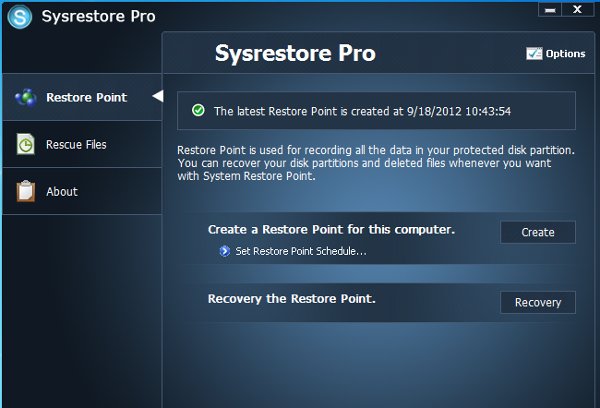Click the Sysrestore Pro S logo icon
Screen dimensions: 600x408
tap(20, 16)
